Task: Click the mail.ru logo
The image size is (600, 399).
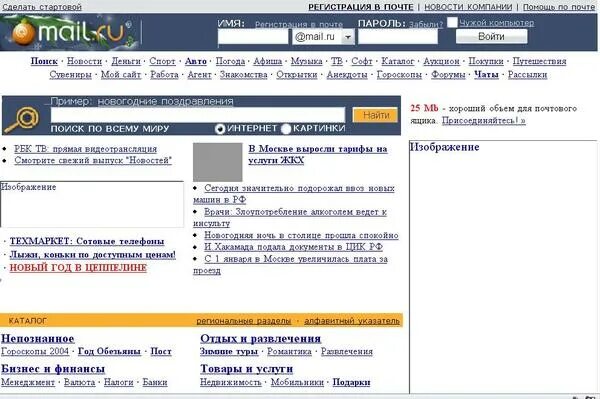Action: (69, 32)
